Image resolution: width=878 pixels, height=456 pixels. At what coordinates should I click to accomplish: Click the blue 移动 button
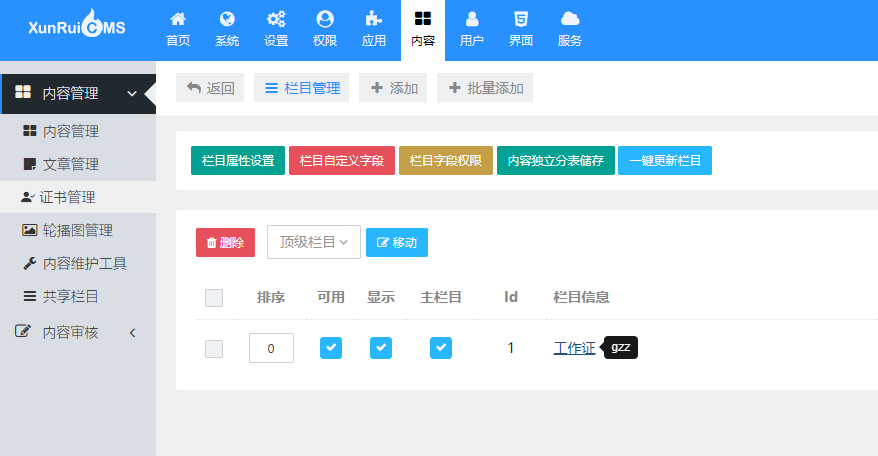click(x=397, y=243)
